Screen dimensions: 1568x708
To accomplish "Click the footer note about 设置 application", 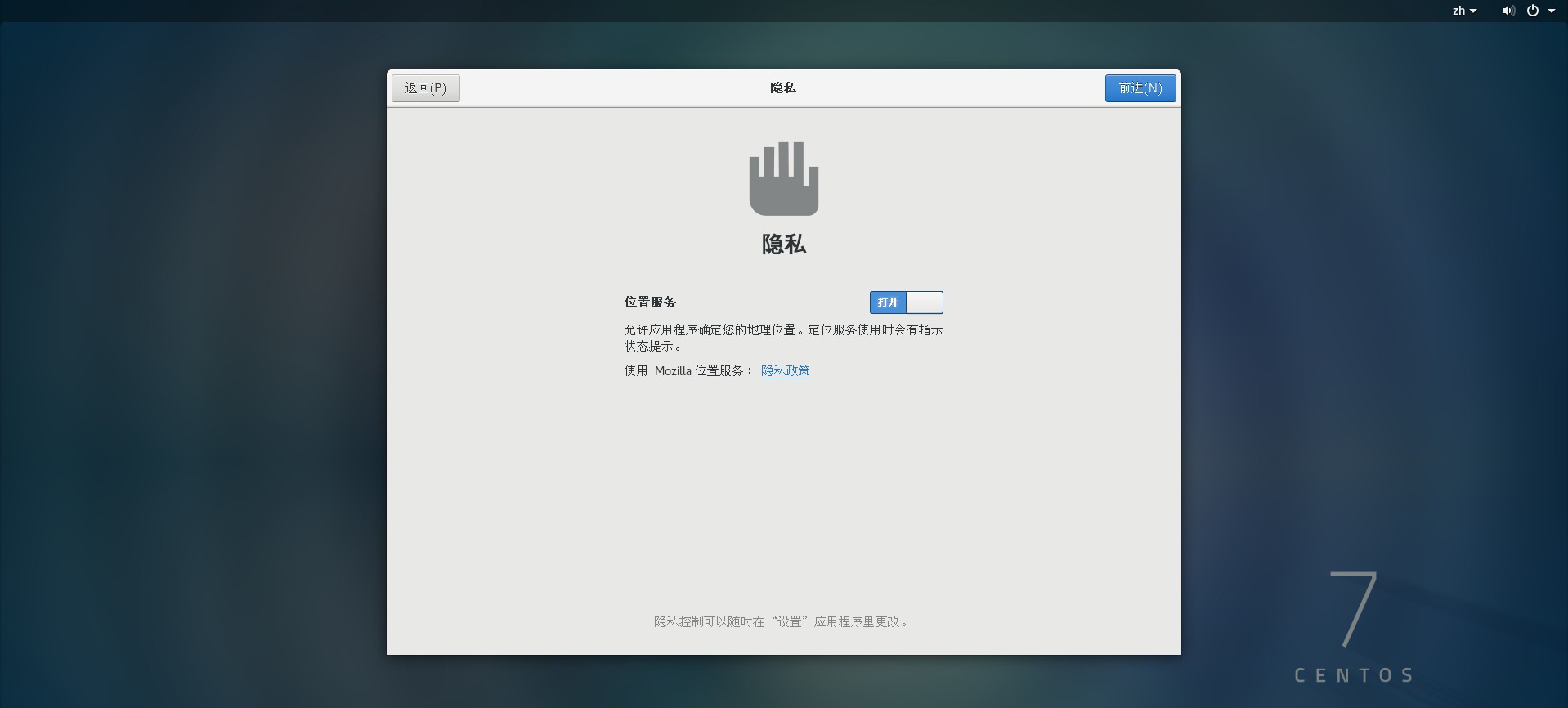I will pos(782,621).
